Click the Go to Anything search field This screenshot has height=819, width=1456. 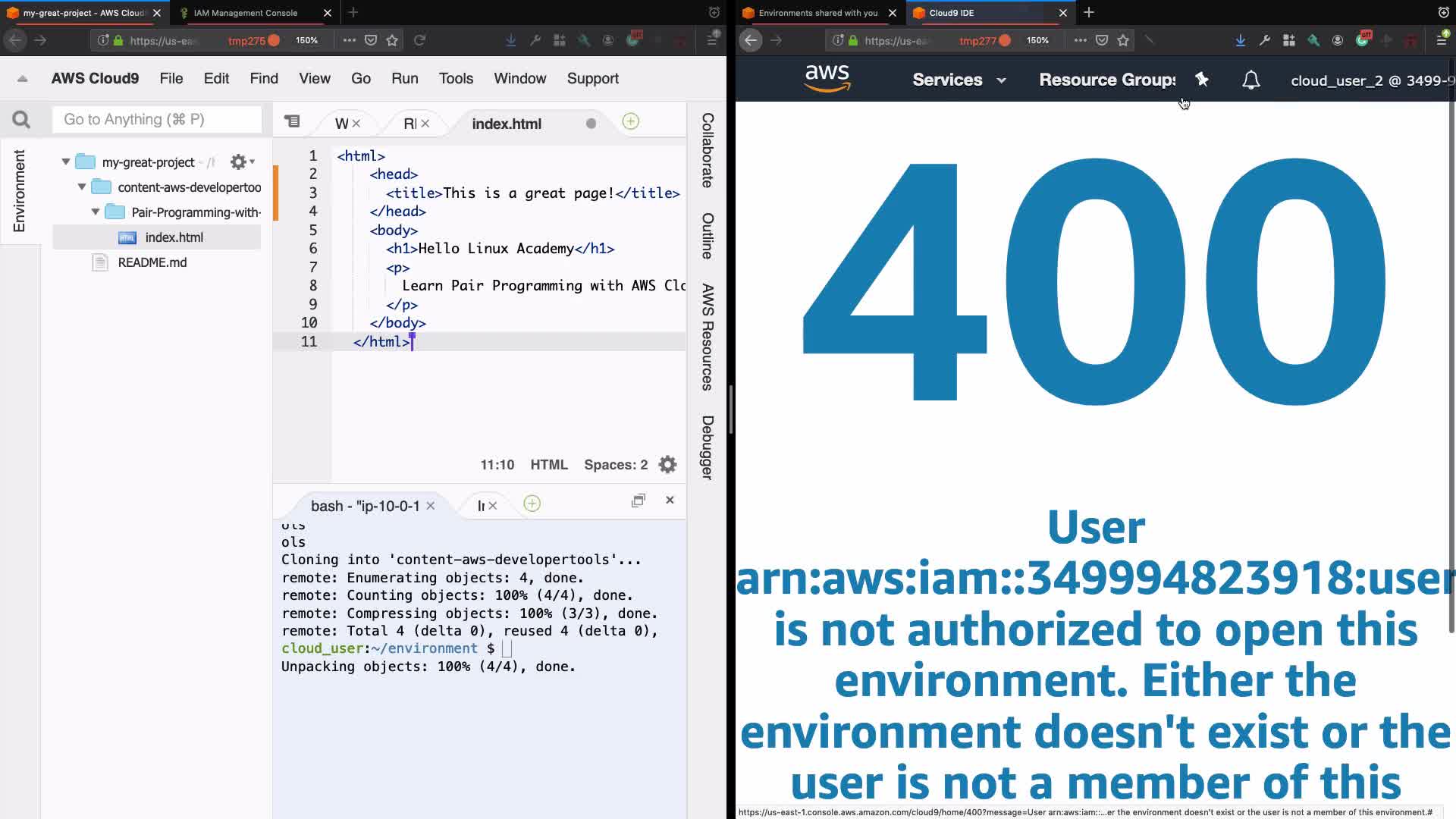pyautogui.click(x=156, y=119)
